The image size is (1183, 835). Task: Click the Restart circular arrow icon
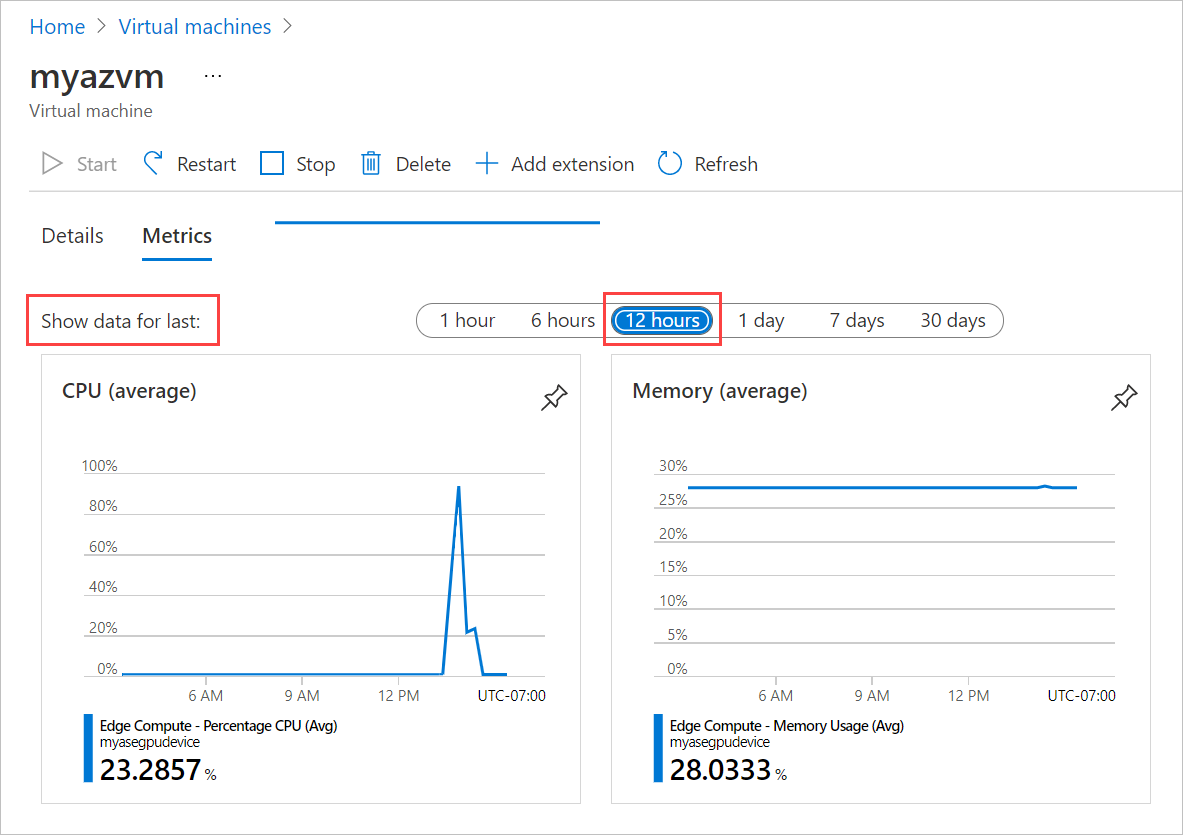tap(153, 164)
